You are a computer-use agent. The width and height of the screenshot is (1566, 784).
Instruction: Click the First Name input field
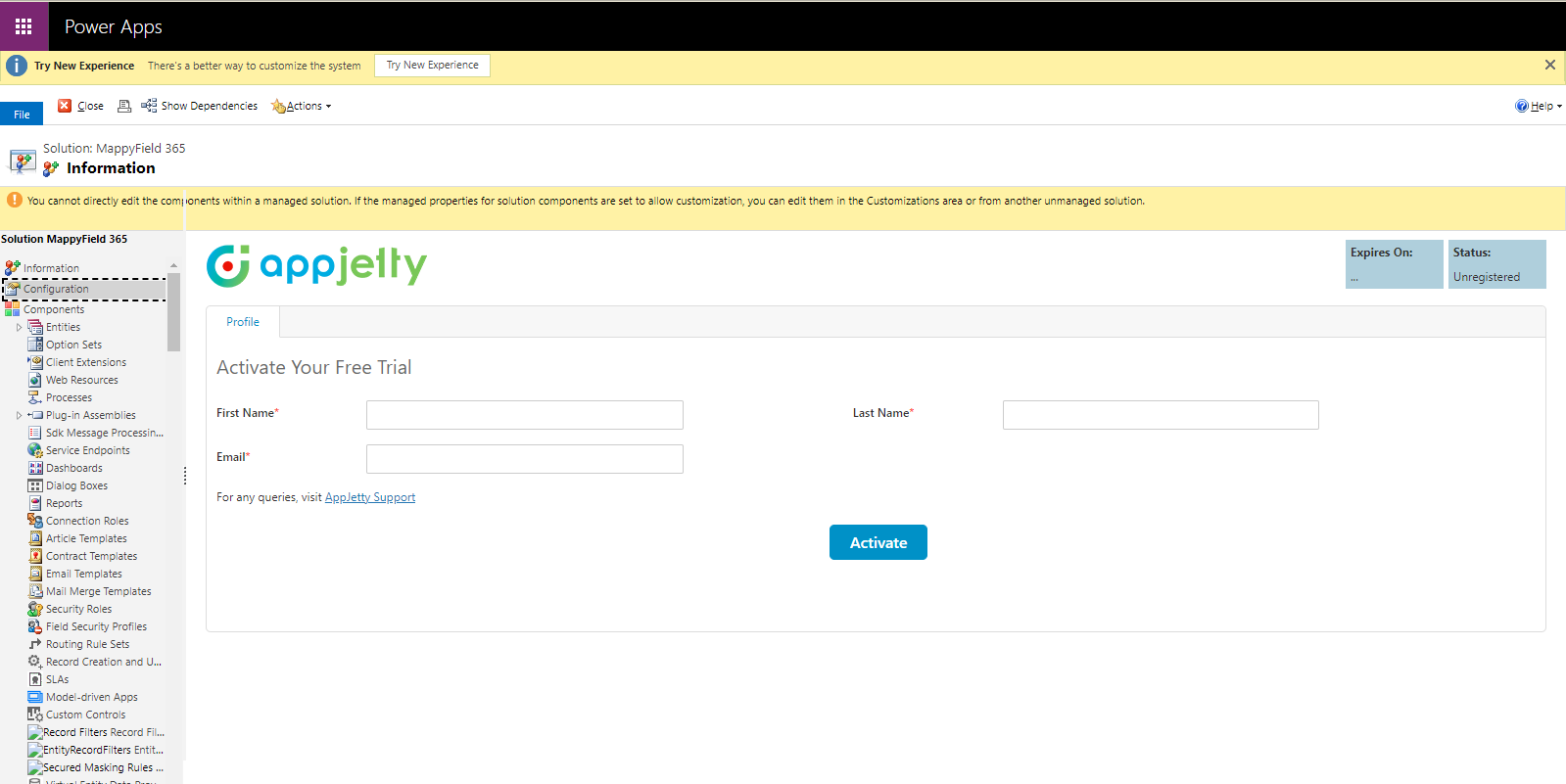[x=525, y=415]
